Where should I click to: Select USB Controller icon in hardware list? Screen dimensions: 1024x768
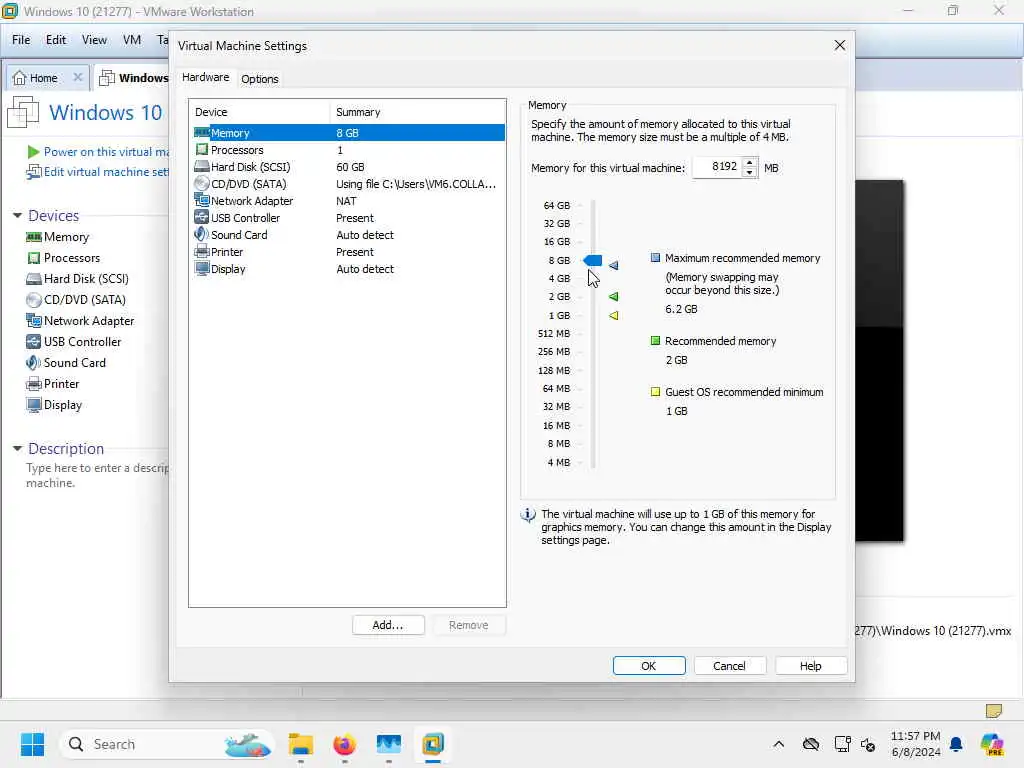coord(202,217)
